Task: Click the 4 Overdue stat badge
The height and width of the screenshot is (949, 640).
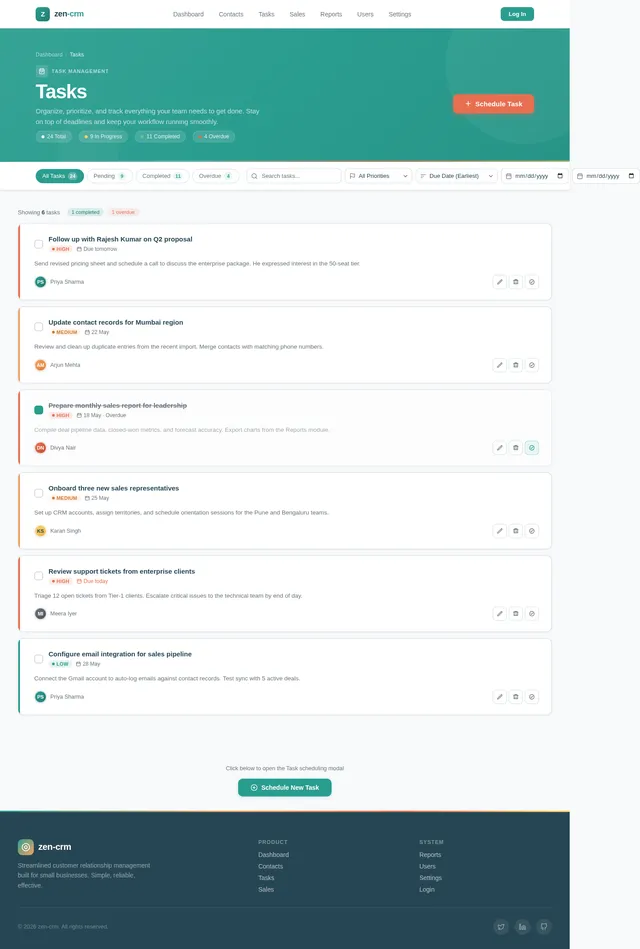Action: [214, 137]
